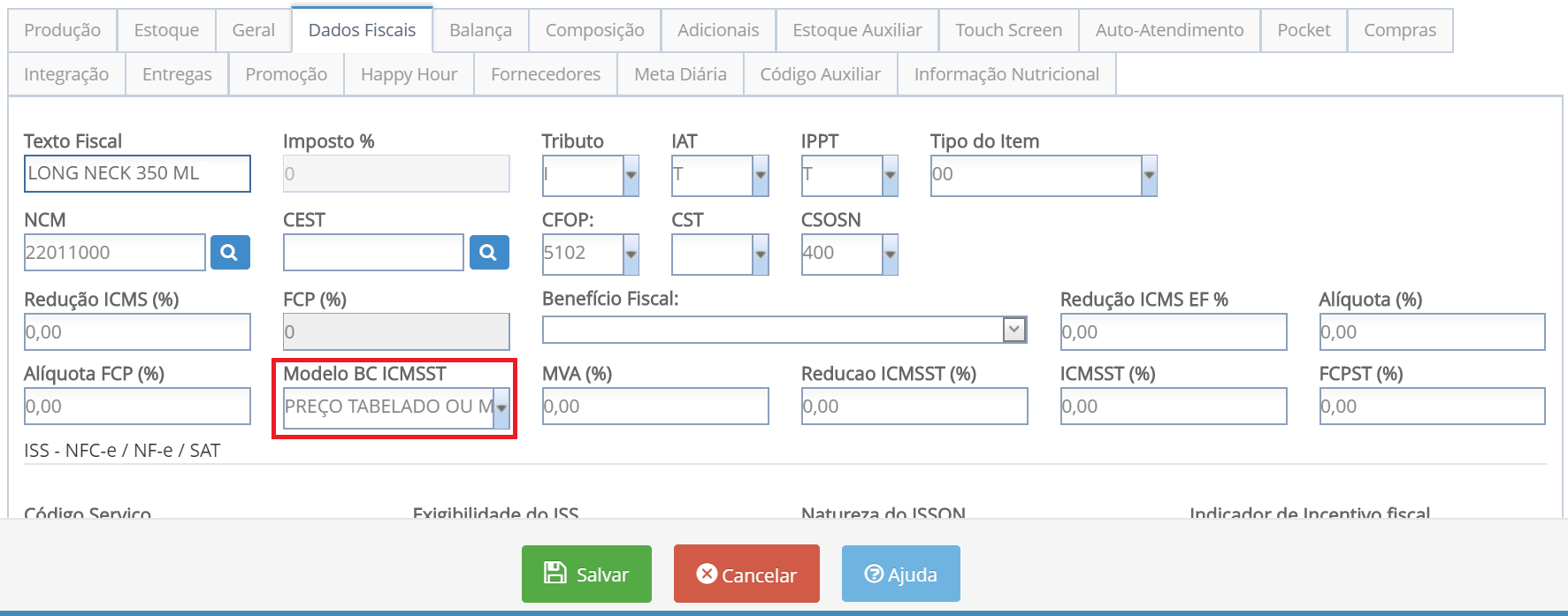Screen dimensions: 1568x616
Task: Click the Redução ICMS (%) field
Action: [137, 332]
